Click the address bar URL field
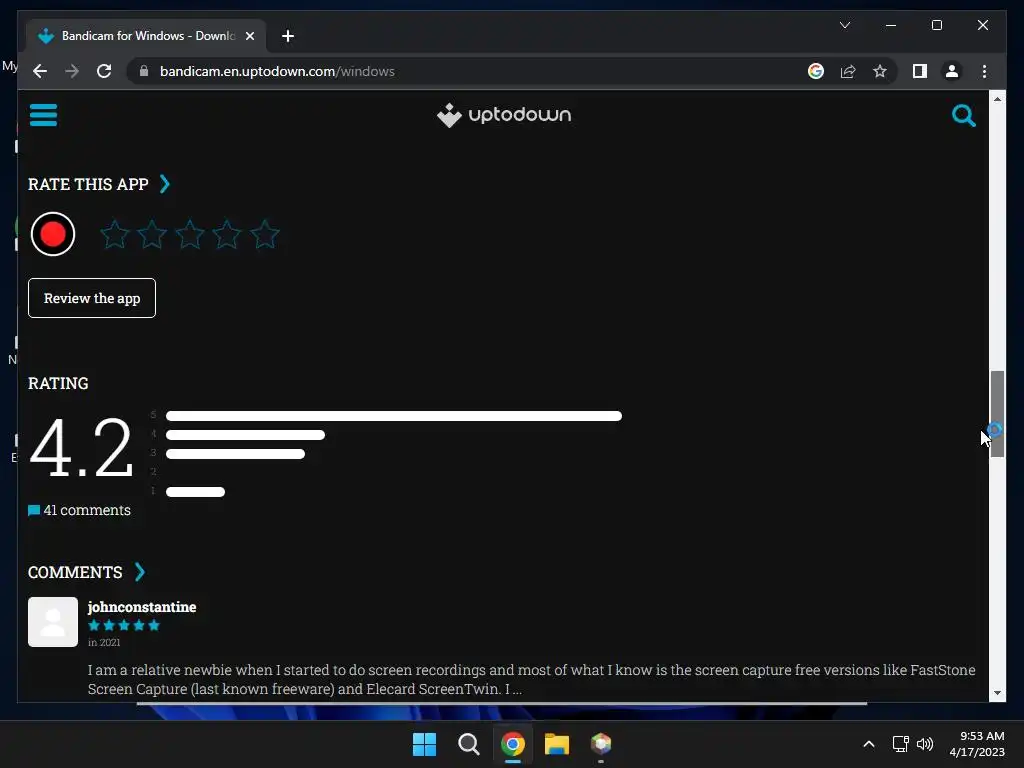This screenshot has width=1024, height=768. point(470,71)
